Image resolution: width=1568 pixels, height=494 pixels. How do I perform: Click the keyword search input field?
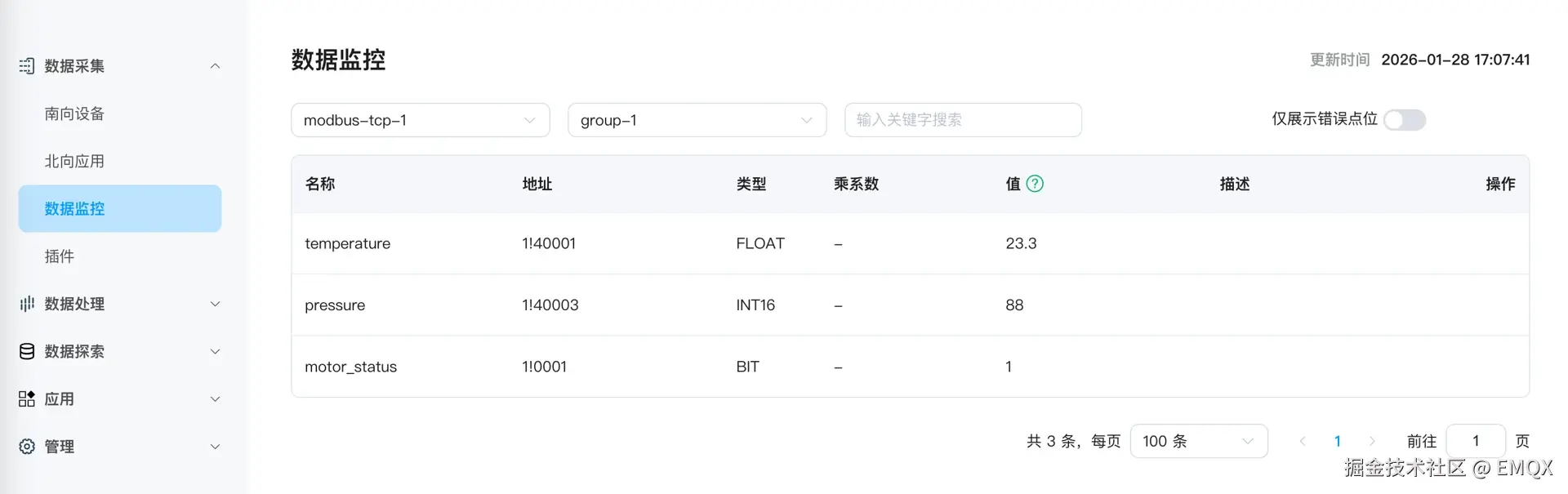coord(963,120)
